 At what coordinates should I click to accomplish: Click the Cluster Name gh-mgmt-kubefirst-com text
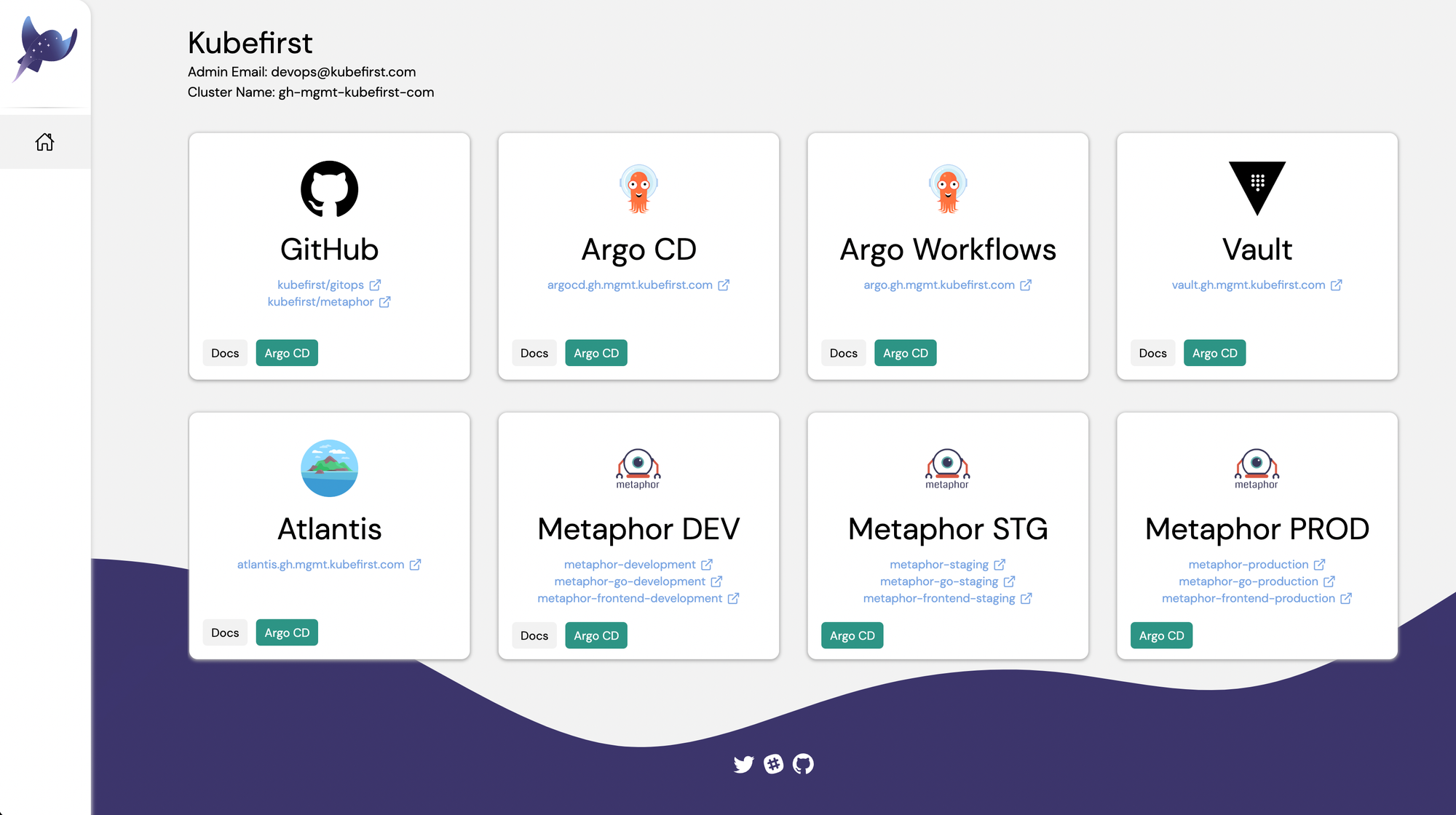(x=311, y=92)
